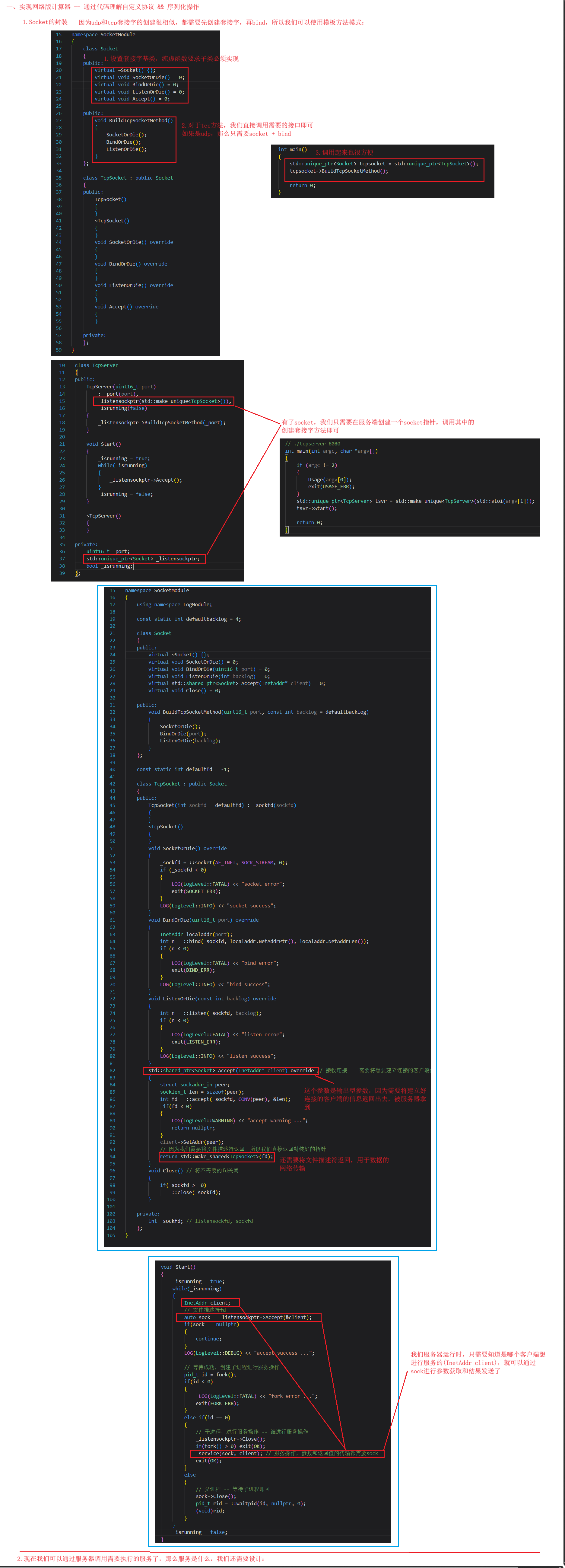Viewport: 565px width, 1568px height.
Task: Click the '::socket(AF_INET, SOCK_STREAM, 0)' code line
Action: pyautogui.click(x=224, y=862)
